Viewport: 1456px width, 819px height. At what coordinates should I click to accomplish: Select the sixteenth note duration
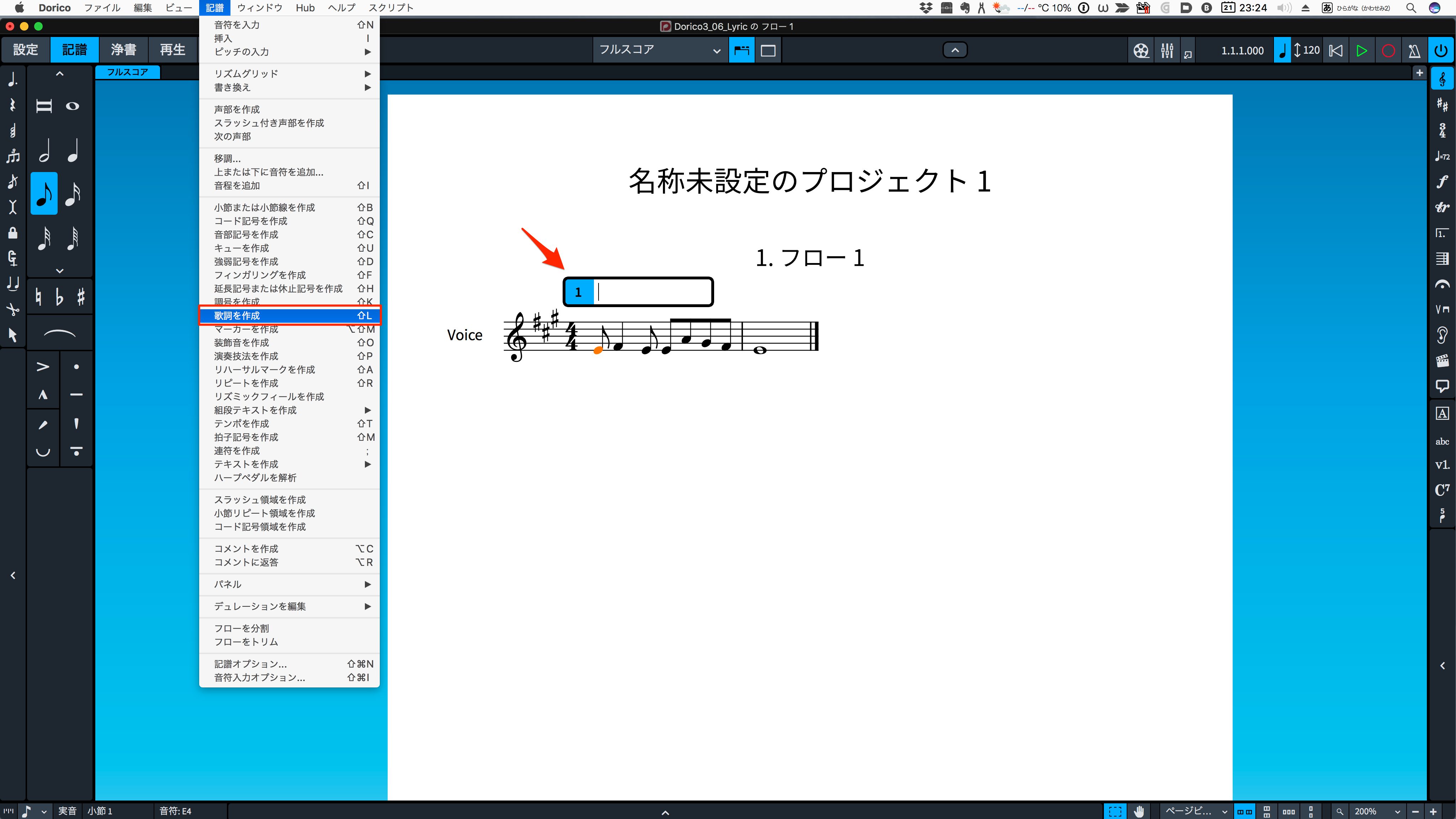[x=73, y=193]
